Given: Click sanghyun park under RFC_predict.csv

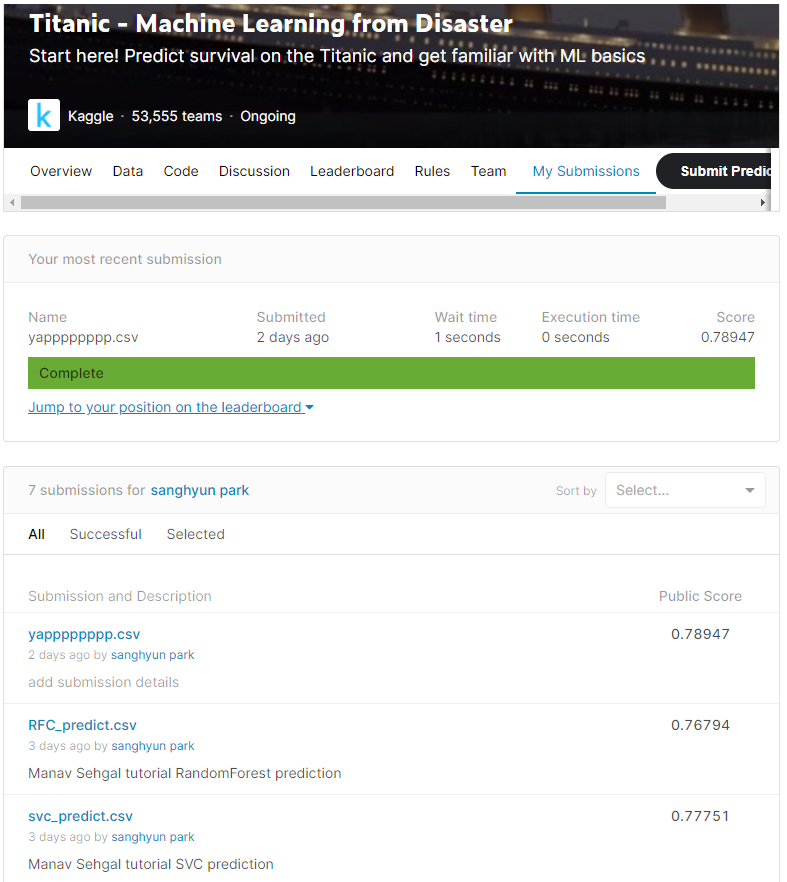Looking at the screenshot, I should click(x=152, y=746).
